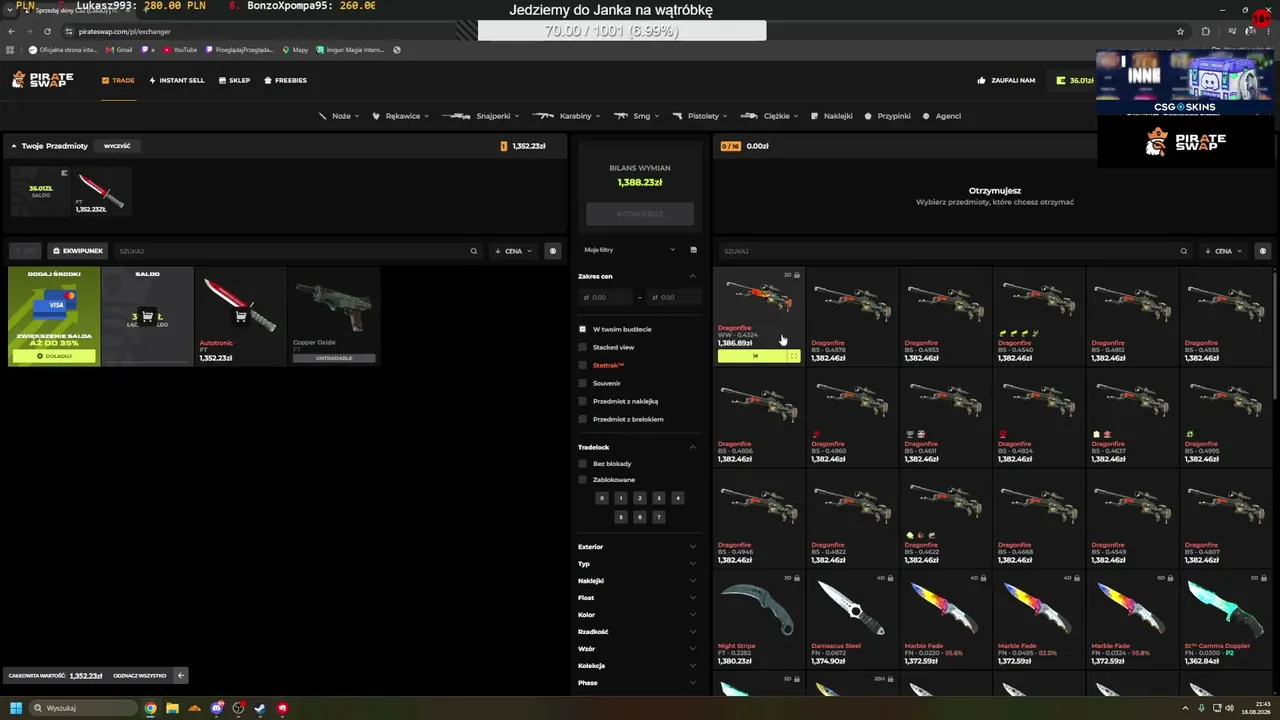Check the Przedmiot z brelokiem checkbox
This screenshot has height=720, width=1280.
click(583, 419)
